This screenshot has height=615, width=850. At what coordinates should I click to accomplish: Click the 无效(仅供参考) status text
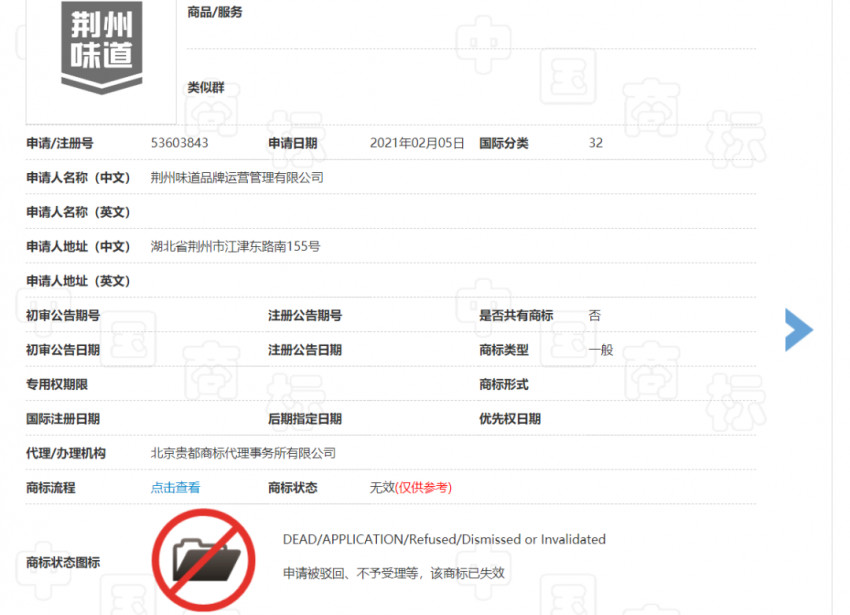(x=411, y=488)
